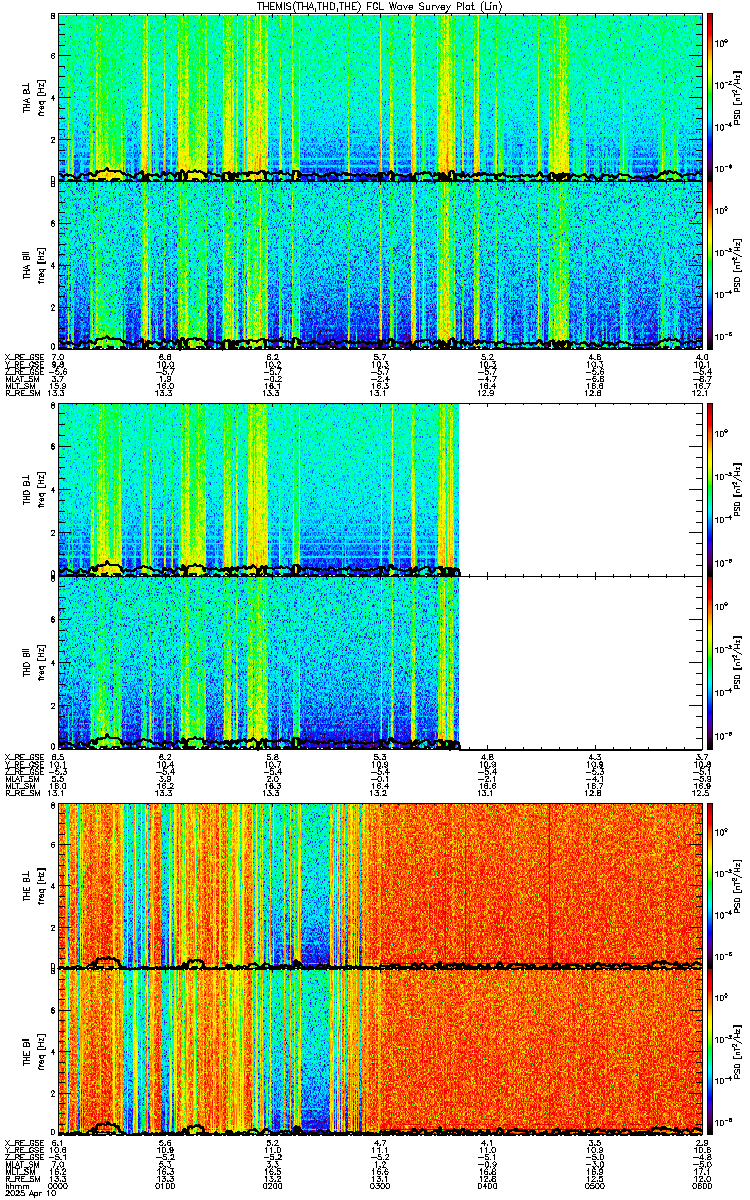The height and width of the screenshot is (1200, 750).
Task: Click R_RE_SM row label under THD panels
Action: pos(21,793)
